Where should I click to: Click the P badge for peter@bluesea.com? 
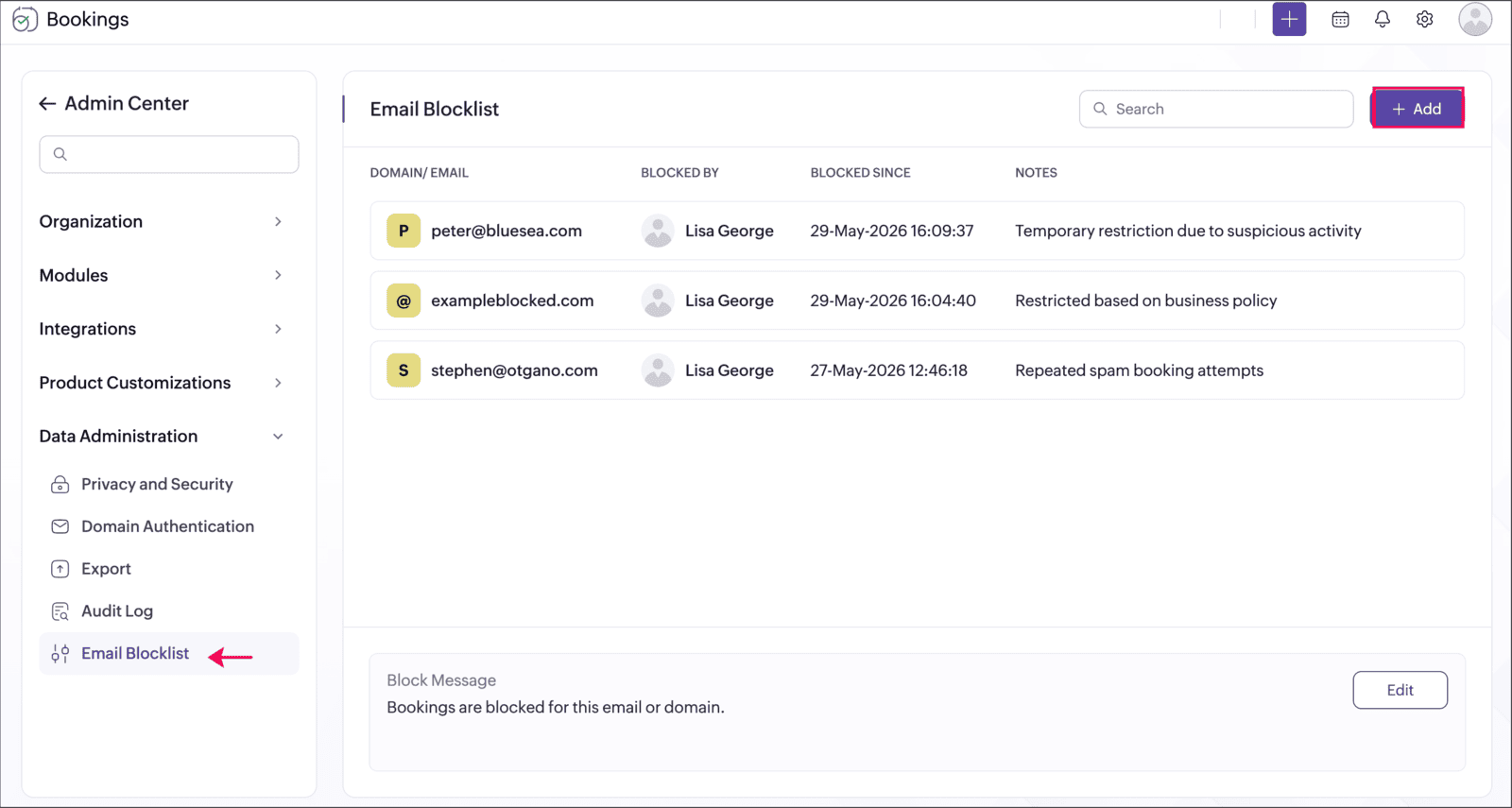404,231
